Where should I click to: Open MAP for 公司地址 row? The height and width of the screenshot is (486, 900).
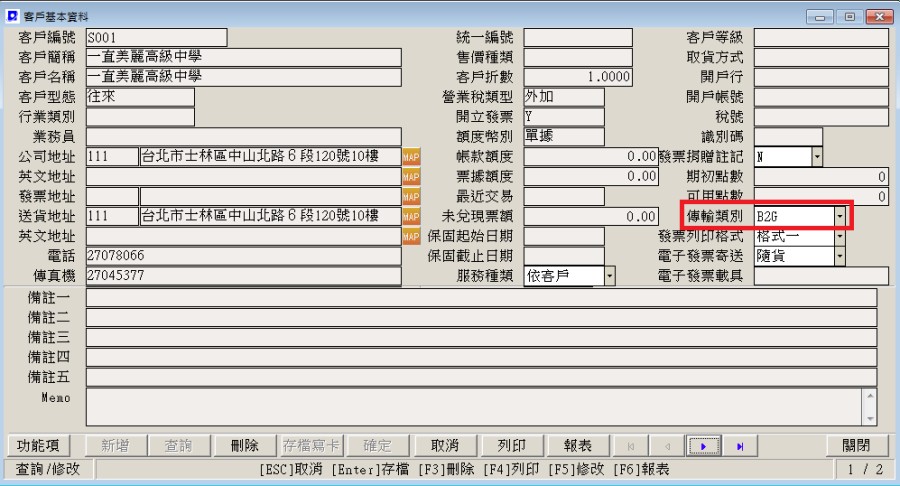point(411,157)
